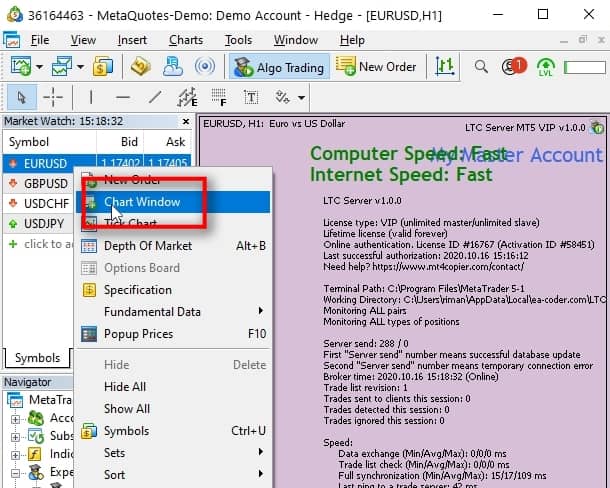This screenshot has height=488, width=610.
Task: Switch to the Symbols tab
Action: 37,358
